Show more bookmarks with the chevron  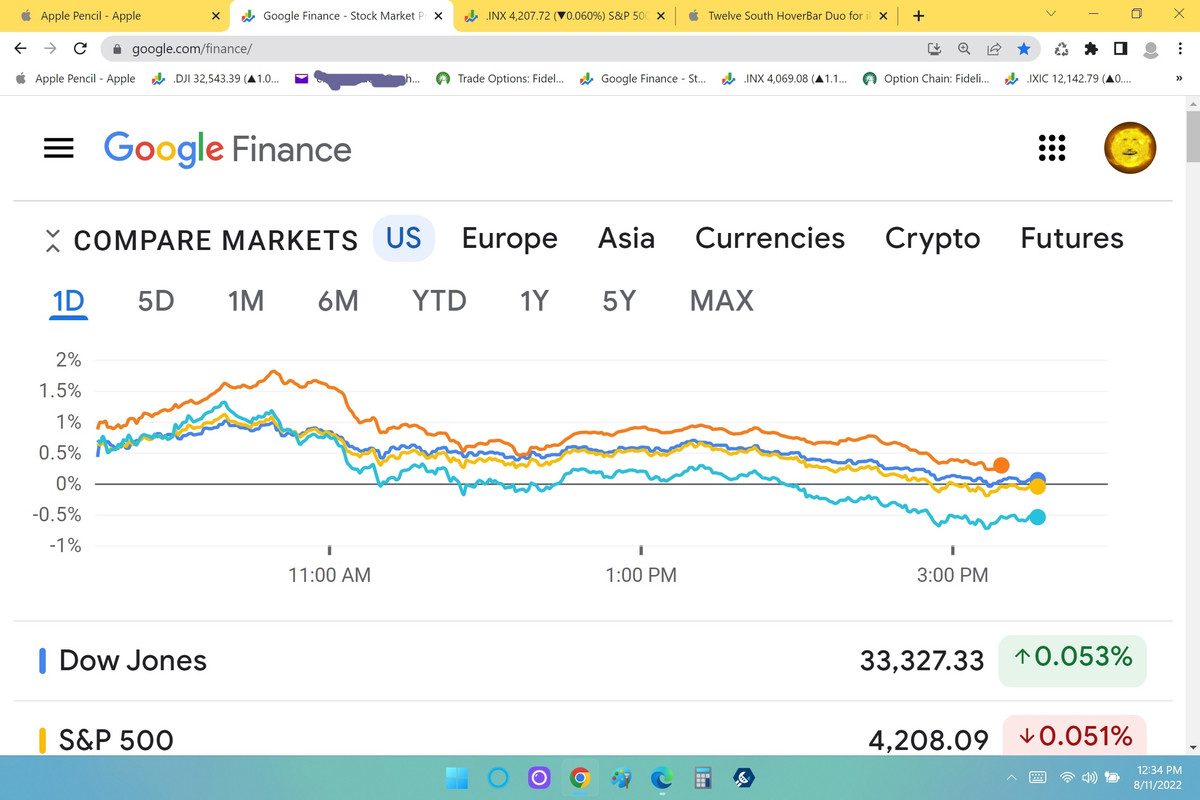(1179, 78)
